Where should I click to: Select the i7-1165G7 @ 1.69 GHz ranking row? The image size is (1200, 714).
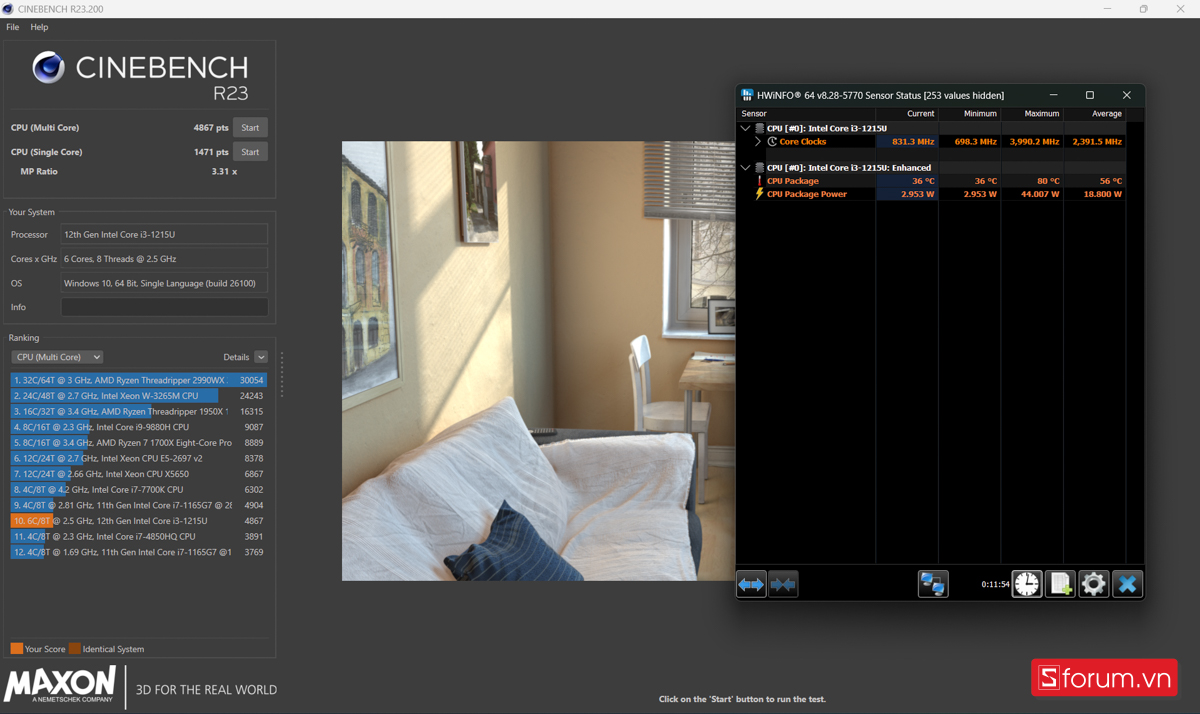(139, 552)
